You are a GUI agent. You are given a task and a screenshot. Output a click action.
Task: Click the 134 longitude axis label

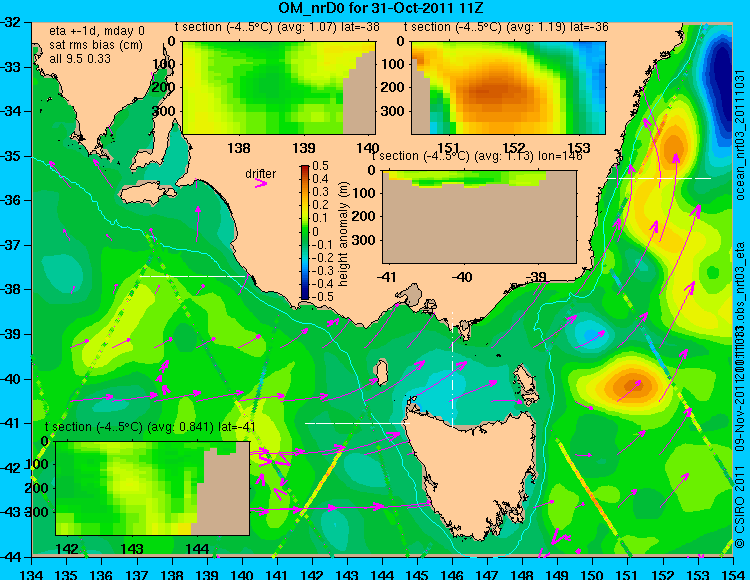click(32, 574)
